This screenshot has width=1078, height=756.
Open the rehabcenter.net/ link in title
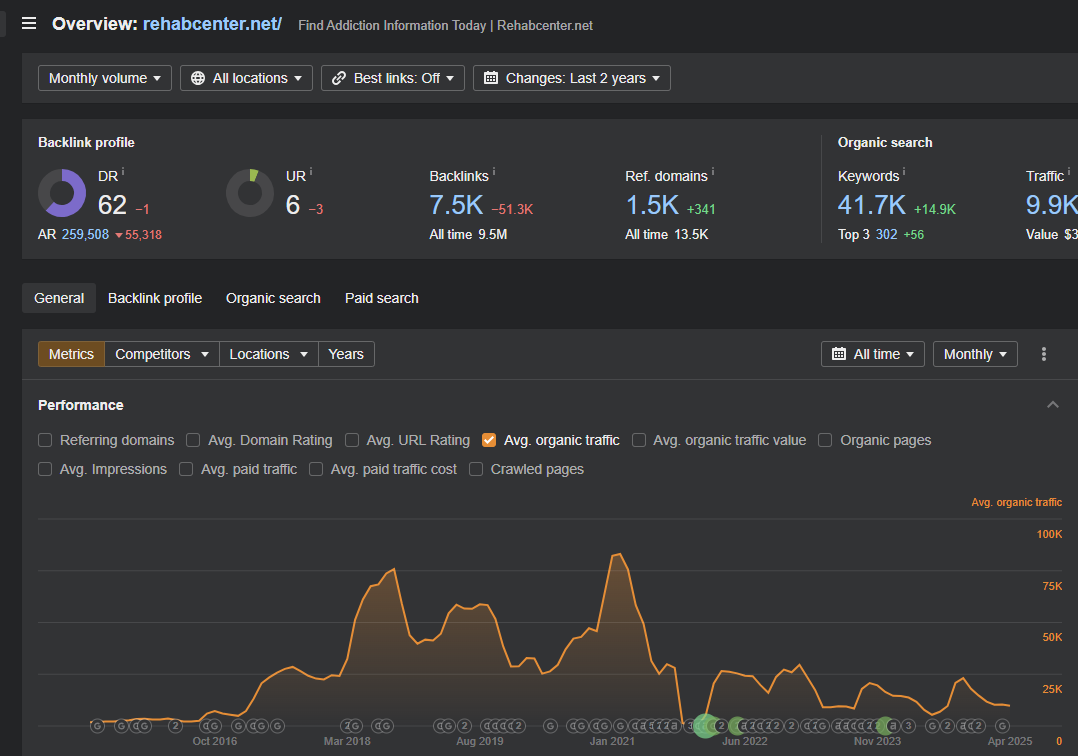pyautogui.click(x=212, y=24)
